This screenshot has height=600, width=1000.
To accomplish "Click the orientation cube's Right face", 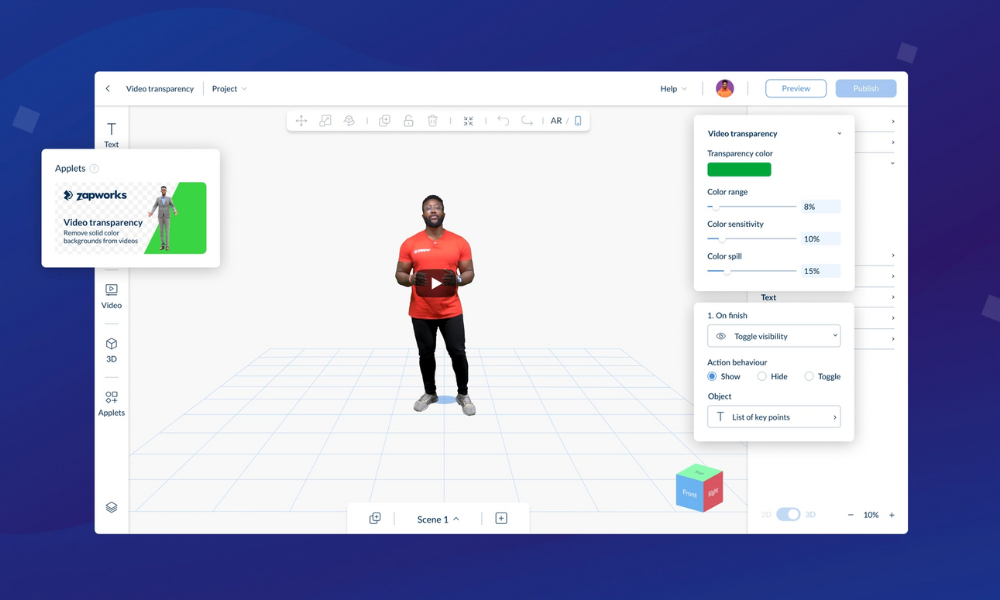I will pos(713,492).
